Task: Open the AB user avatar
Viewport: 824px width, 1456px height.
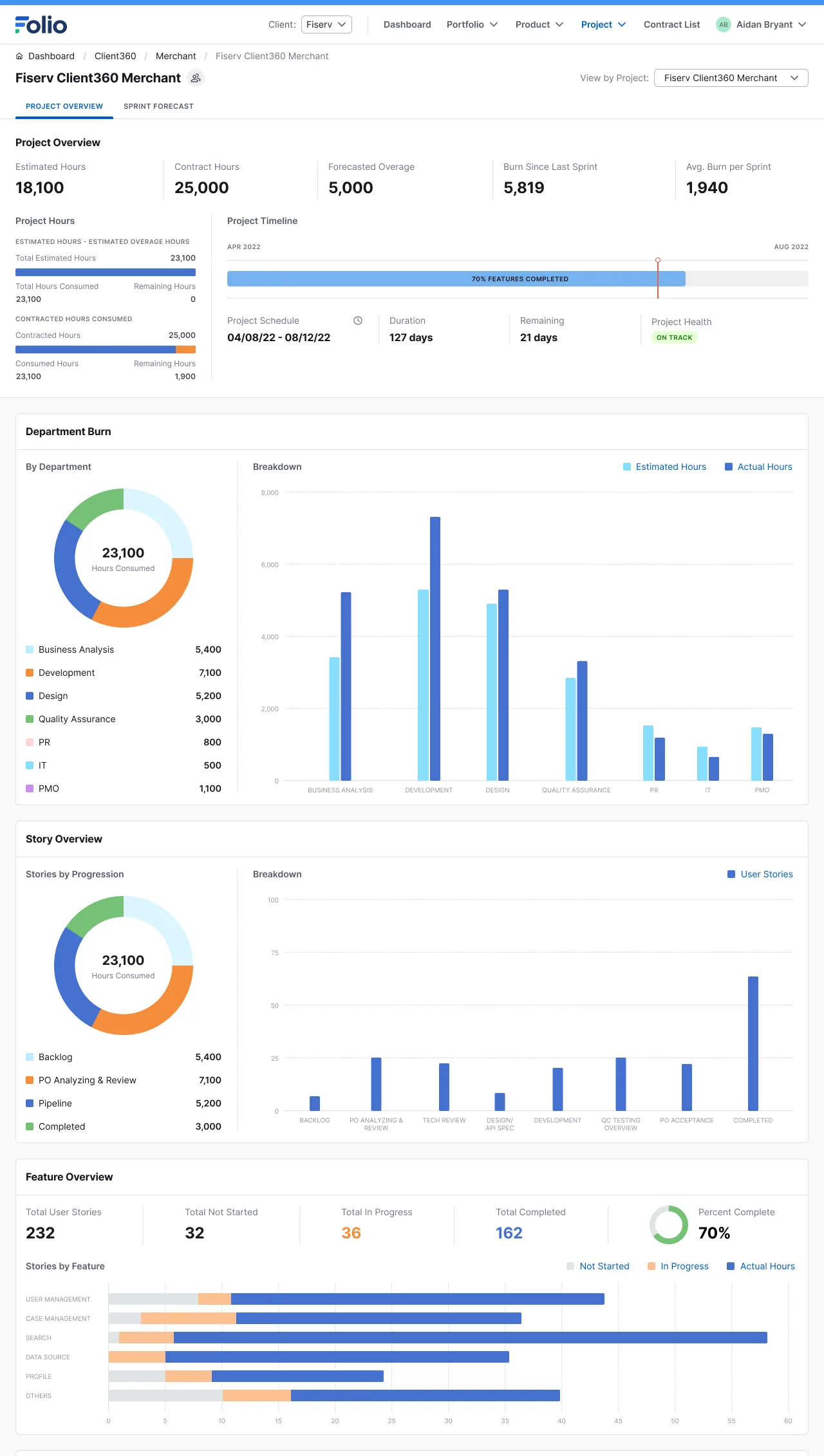Action: coord(724,24)
